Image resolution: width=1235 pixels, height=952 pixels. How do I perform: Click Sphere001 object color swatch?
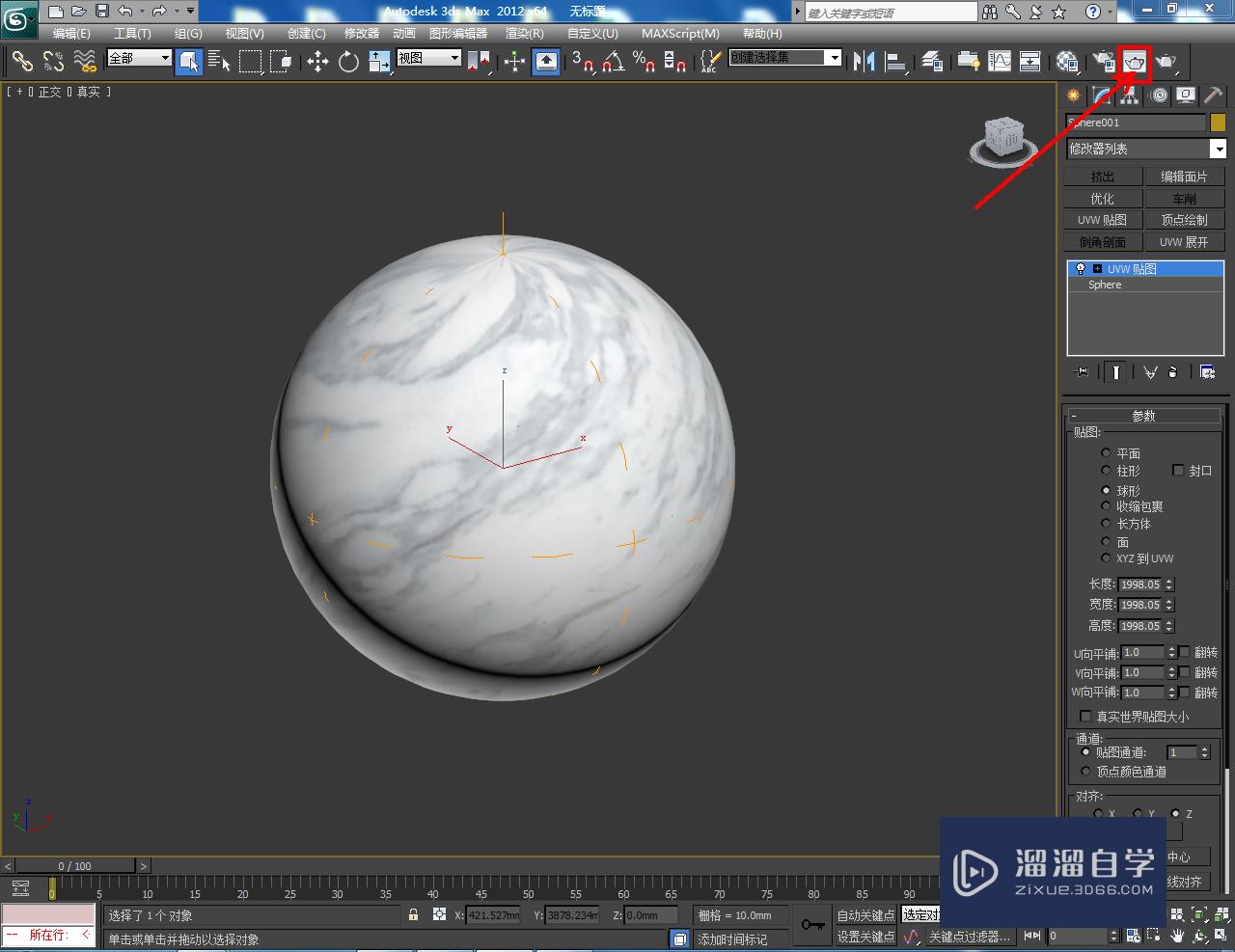tap(1218, 122)
